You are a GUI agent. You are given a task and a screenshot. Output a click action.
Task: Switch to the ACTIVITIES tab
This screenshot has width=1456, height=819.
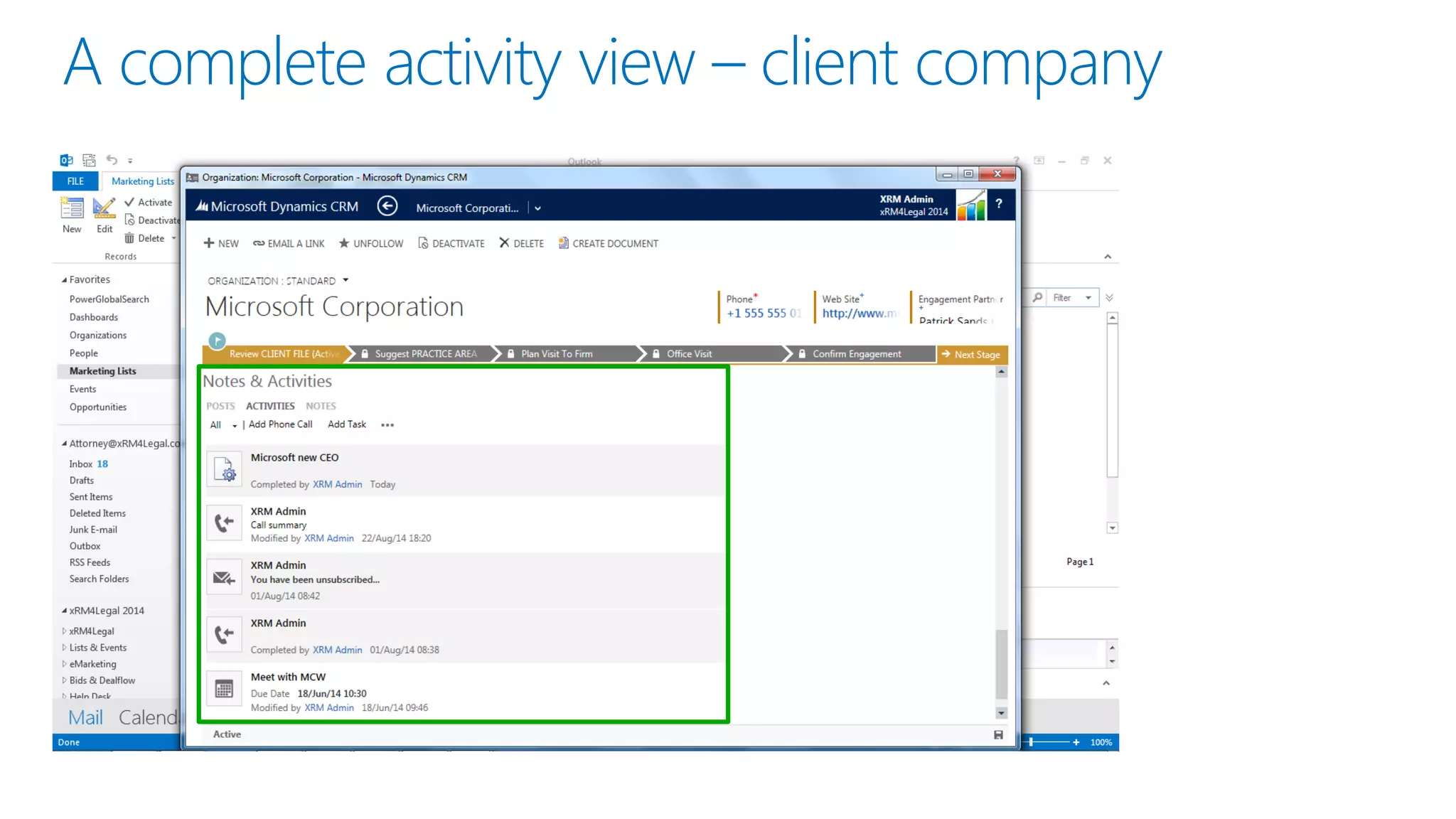tap(270, 406)
